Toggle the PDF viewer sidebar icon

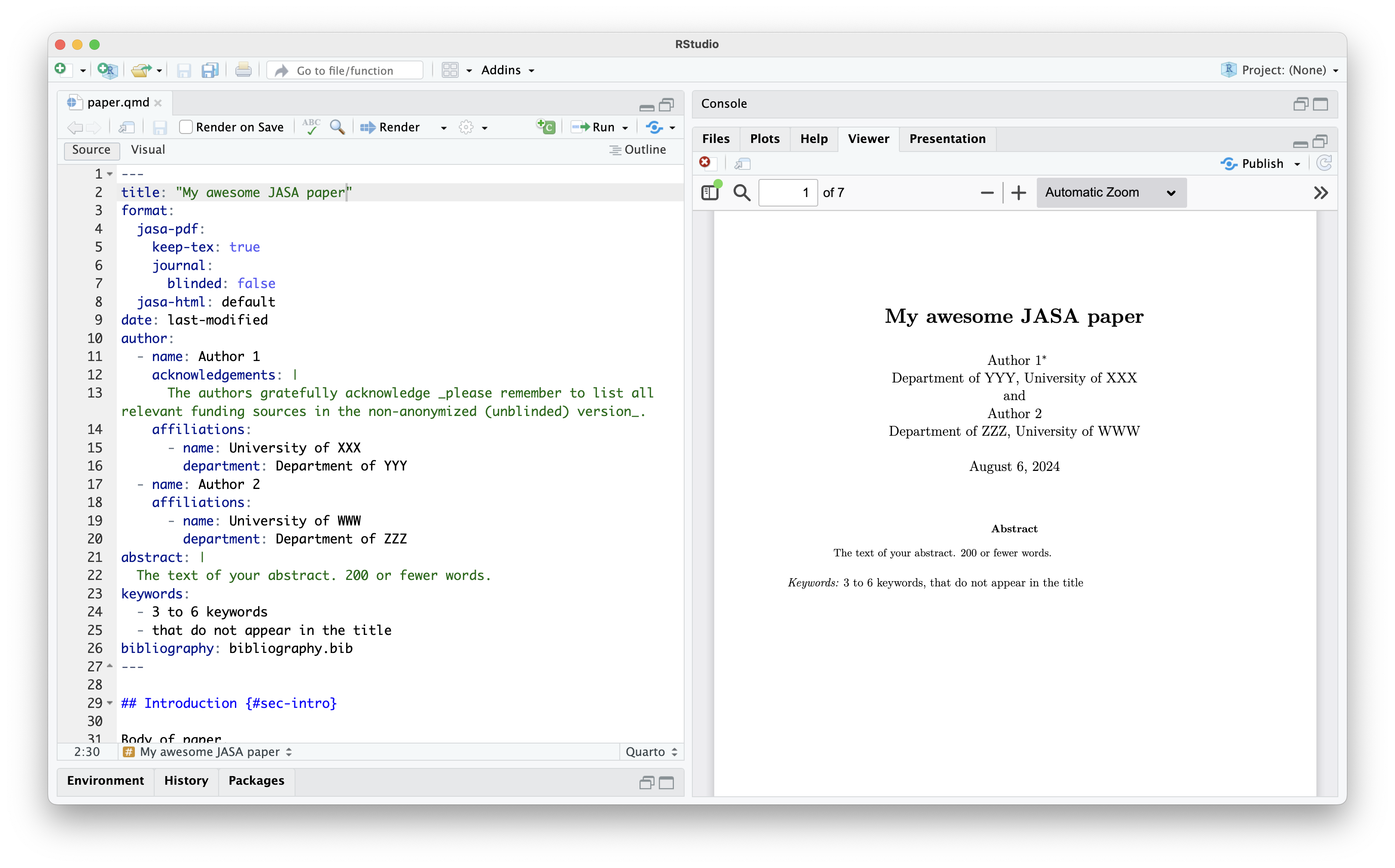coord(710,192)
